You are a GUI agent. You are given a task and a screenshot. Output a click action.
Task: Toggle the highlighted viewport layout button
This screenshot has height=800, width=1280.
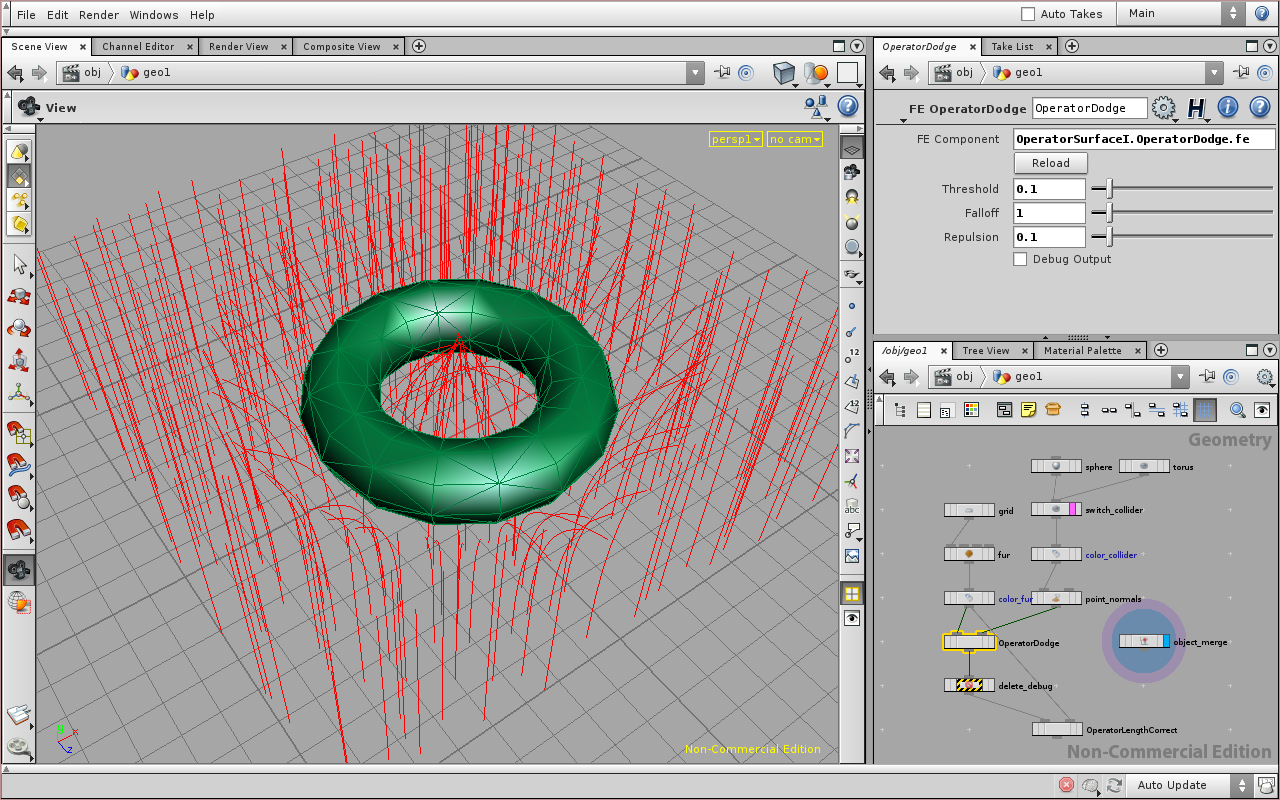pyautogui.click(x=852, y=593)
